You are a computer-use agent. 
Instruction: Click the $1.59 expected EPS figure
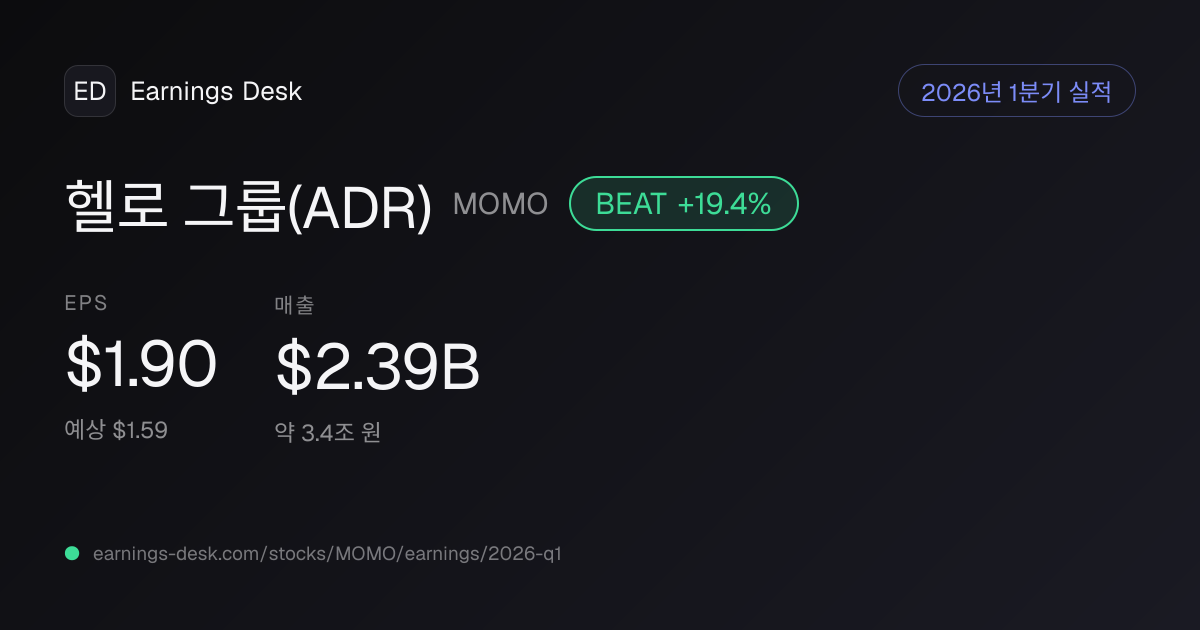pyautogui.click(x=140, y=430)
